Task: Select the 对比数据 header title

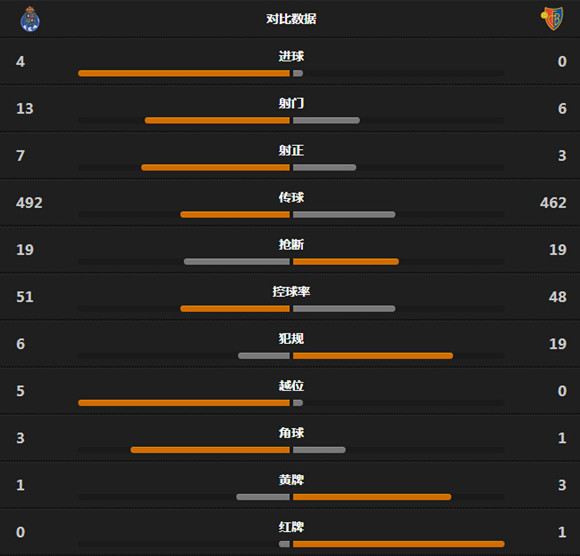Action: click(291, 19)
